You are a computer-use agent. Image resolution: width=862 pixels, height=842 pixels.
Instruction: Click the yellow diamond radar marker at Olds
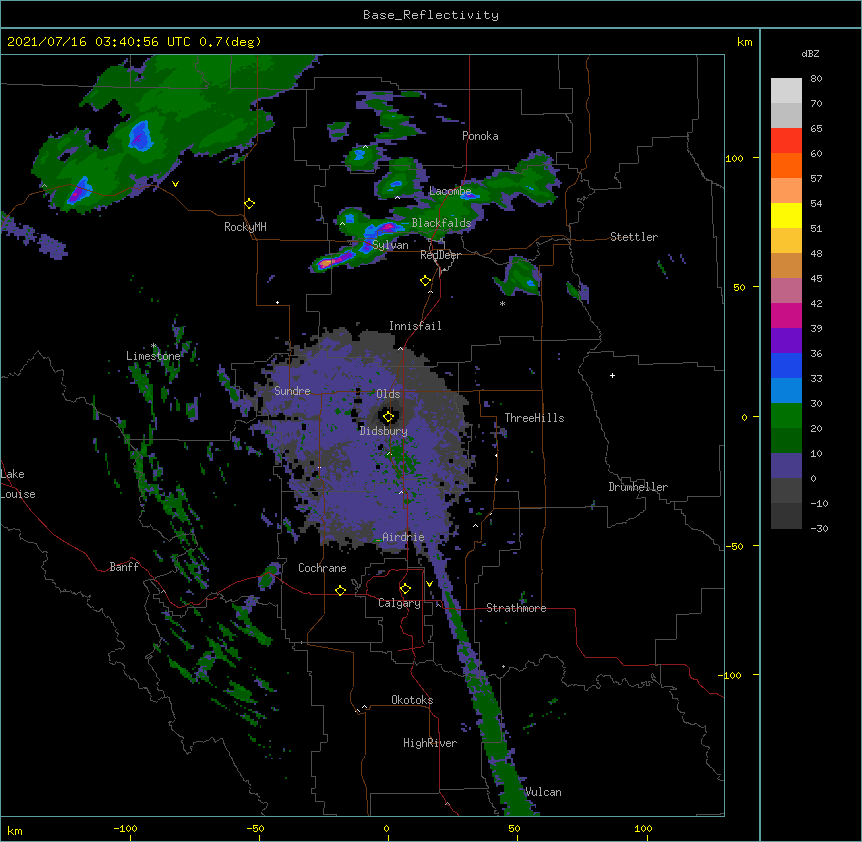388,417
